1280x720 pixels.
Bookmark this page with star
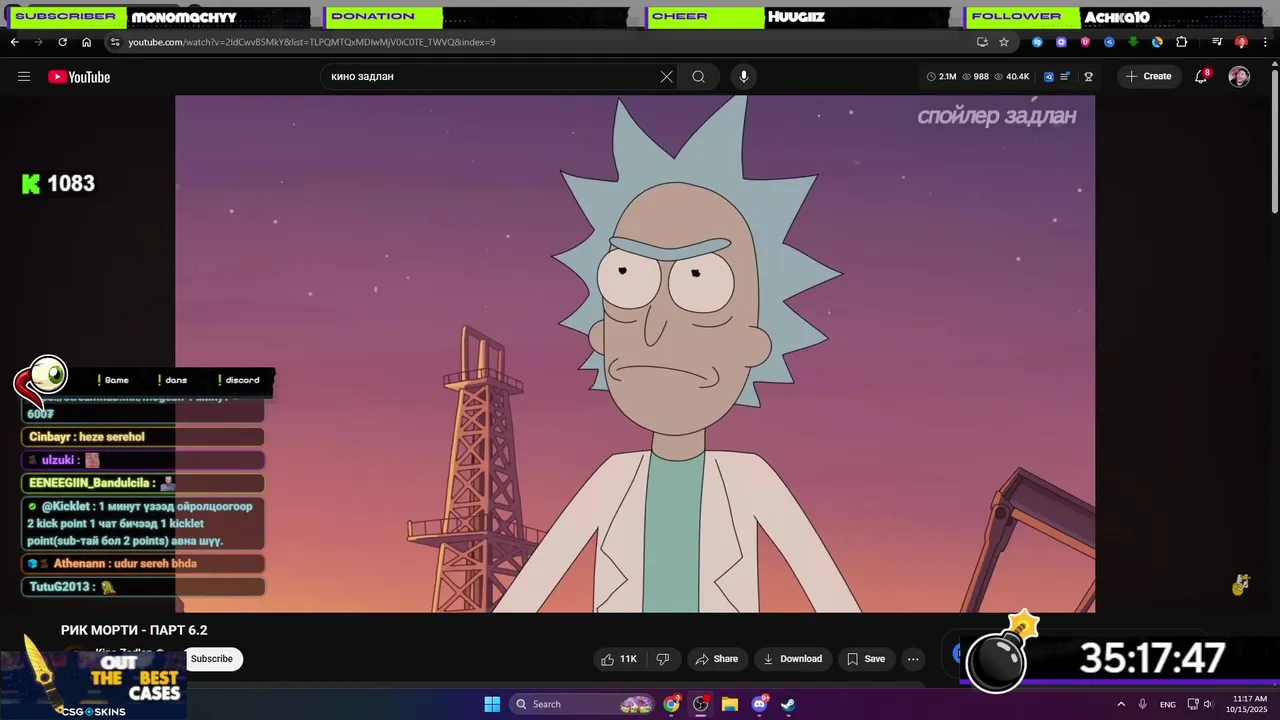click(1004, 42)
